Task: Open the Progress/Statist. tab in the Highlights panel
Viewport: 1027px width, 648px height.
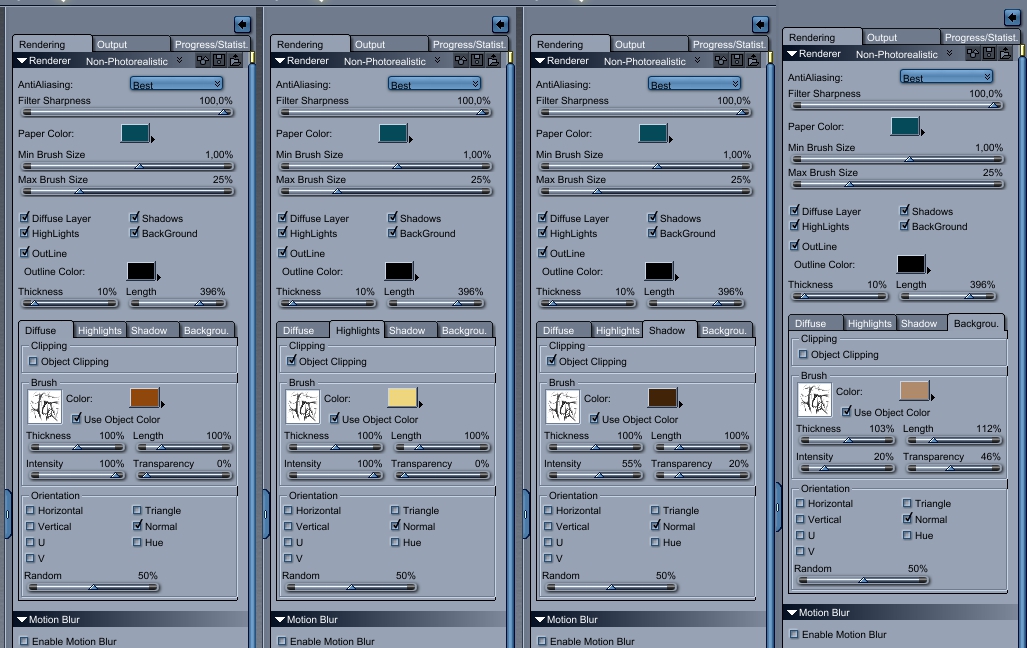Action: coord(468,44)
